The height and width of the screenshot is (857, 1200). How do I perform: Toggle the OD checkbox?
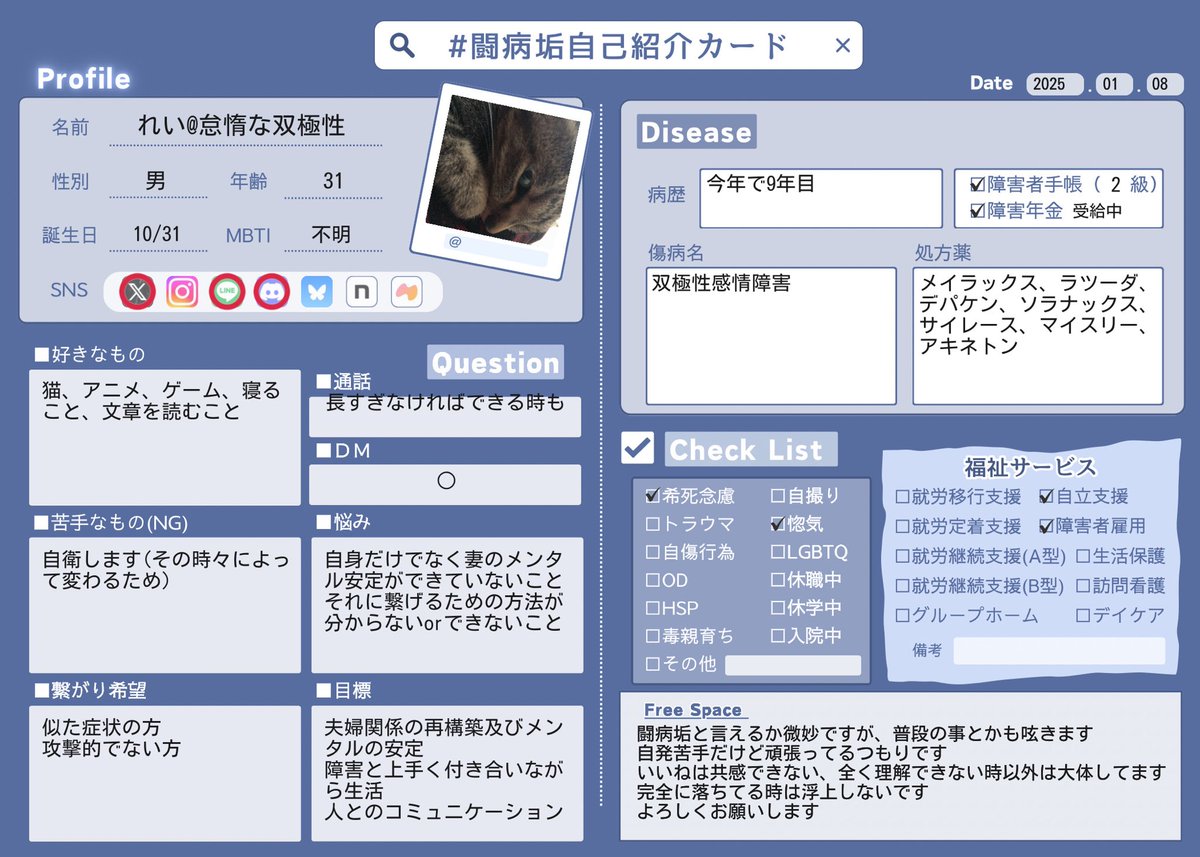click(x=653, y=579)
